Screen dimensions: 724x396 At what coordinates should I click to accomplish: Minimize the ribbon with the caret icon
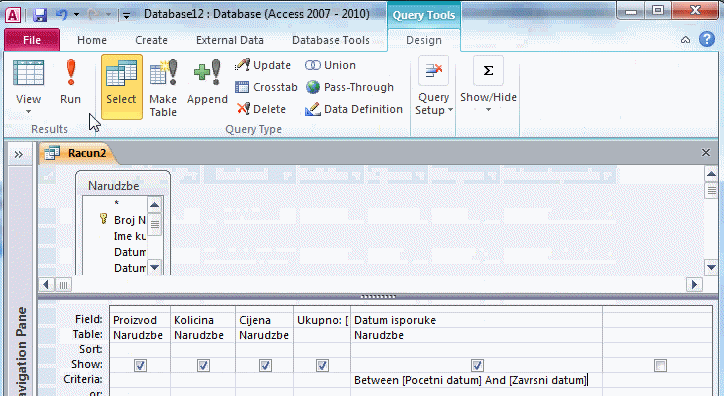pyautogui.click(x=686, y=40)
